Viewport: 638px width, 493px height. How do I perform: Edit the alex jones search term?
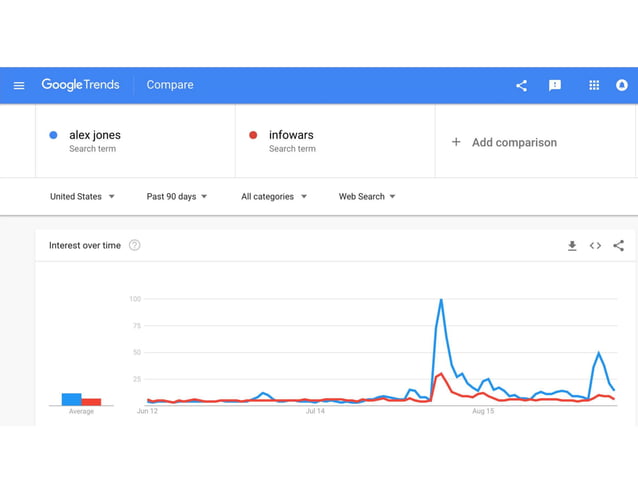pyautogui.click(x=95, y=135)
